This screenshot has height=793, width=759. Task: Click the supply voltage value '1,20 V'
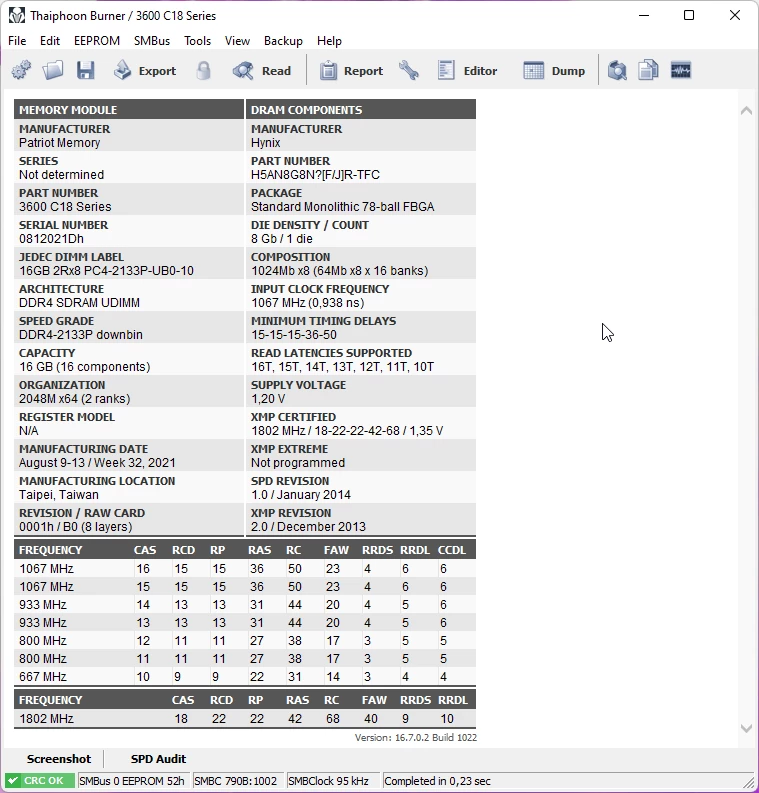268,399
